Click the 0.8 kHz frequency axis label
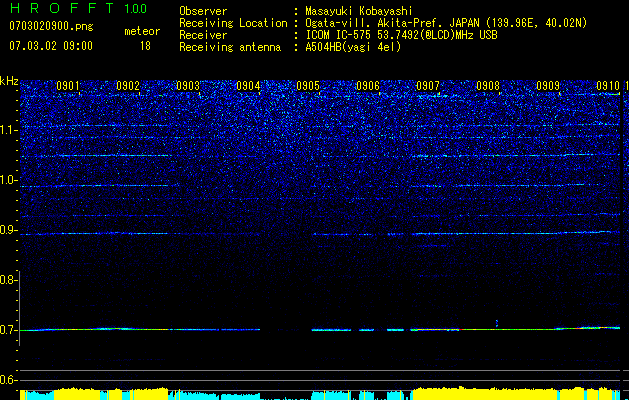 (9, 280)
